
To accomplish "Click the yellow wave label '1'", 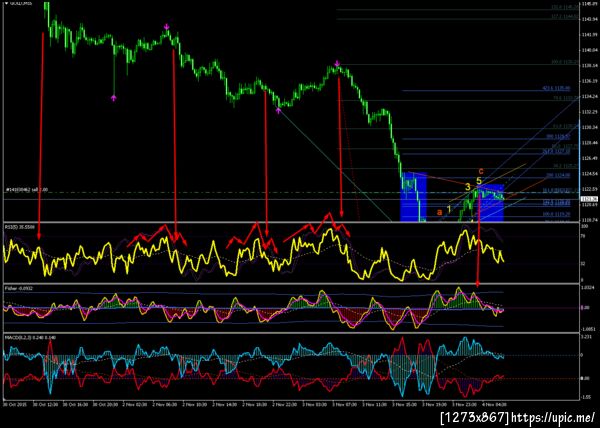I will (x=449, y=209).
